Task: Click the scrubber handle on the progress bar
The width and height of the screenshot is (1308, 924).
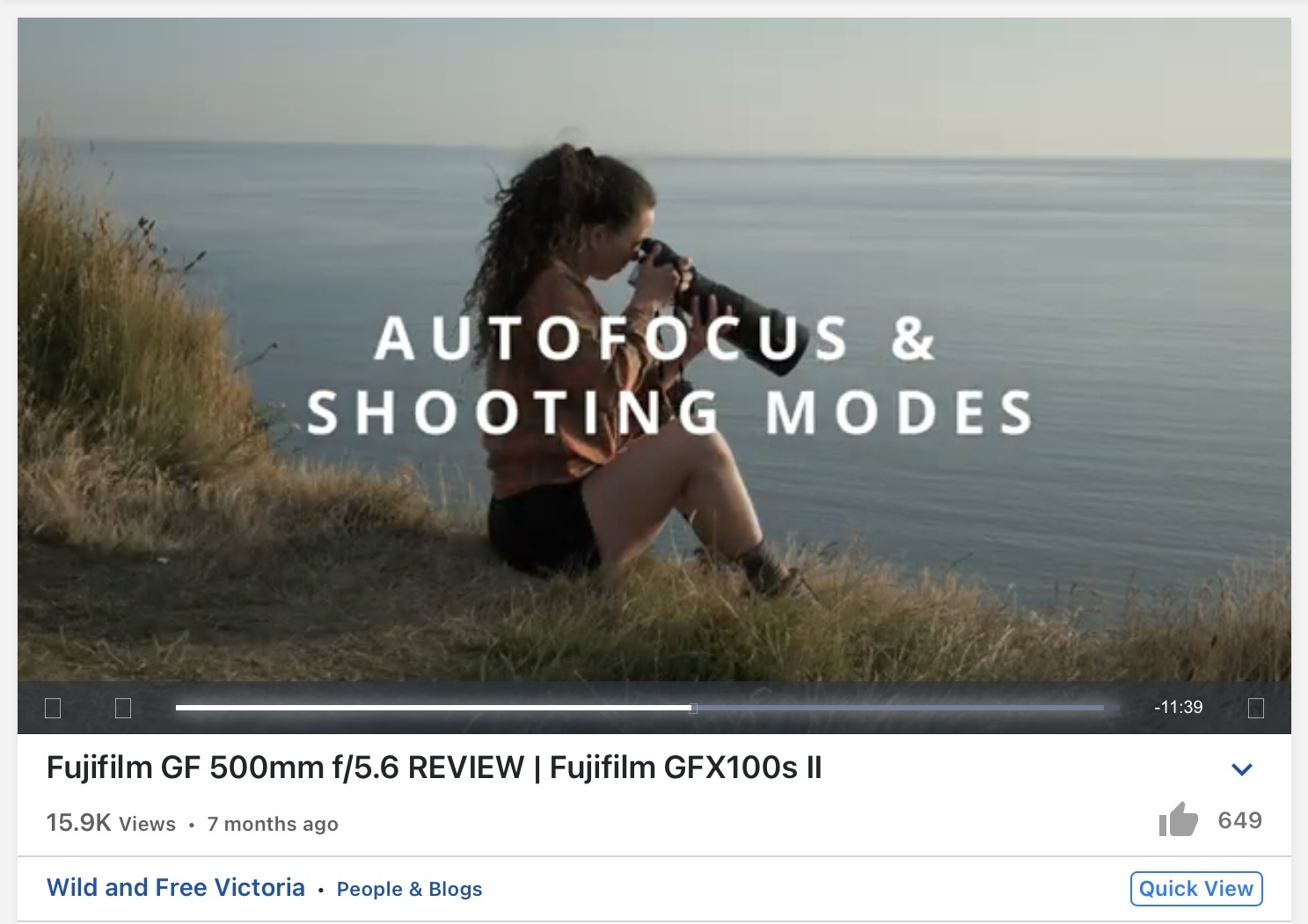Action: (693, 708)
